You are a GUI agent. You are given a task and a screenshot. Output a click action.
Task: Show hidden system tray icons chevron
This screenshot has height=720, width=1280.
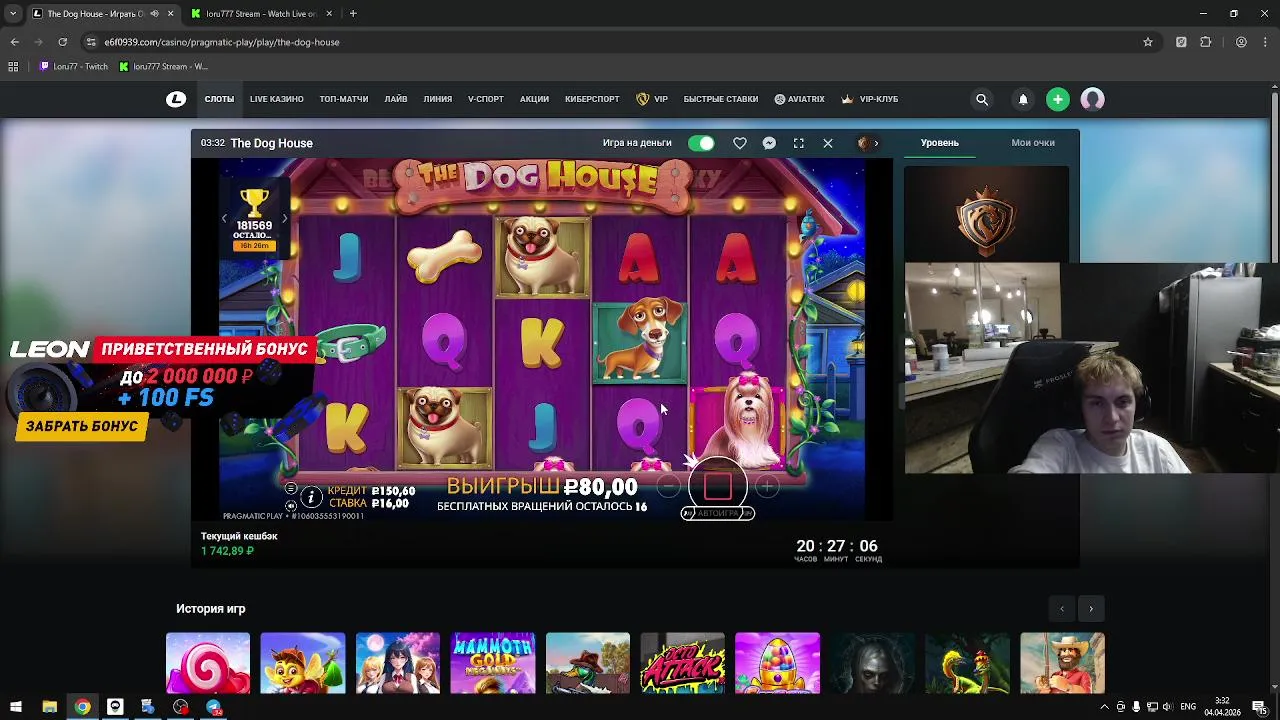(x=1105, y=707)
